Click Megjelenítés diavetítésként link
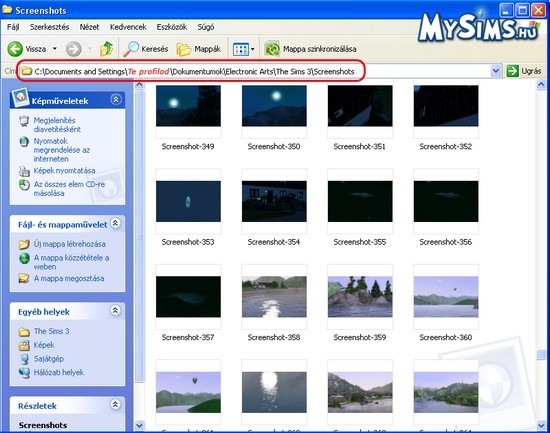 [x=57, y=125]
